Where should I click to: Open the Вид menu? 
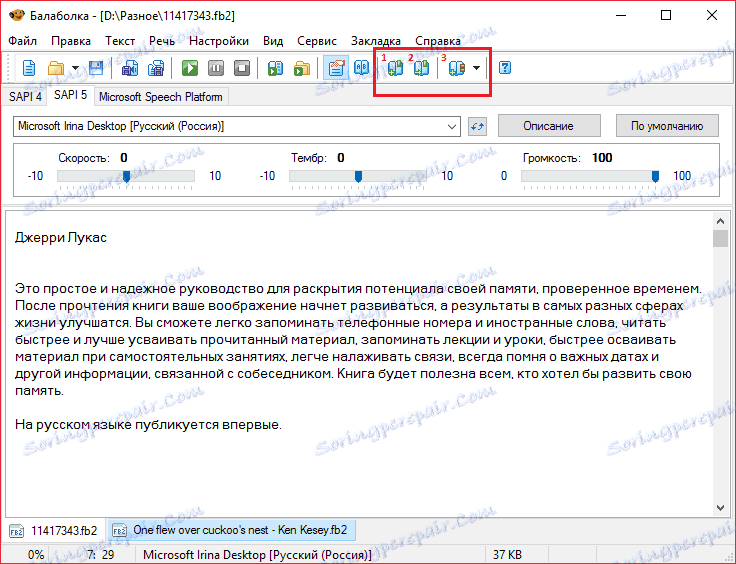273,41
